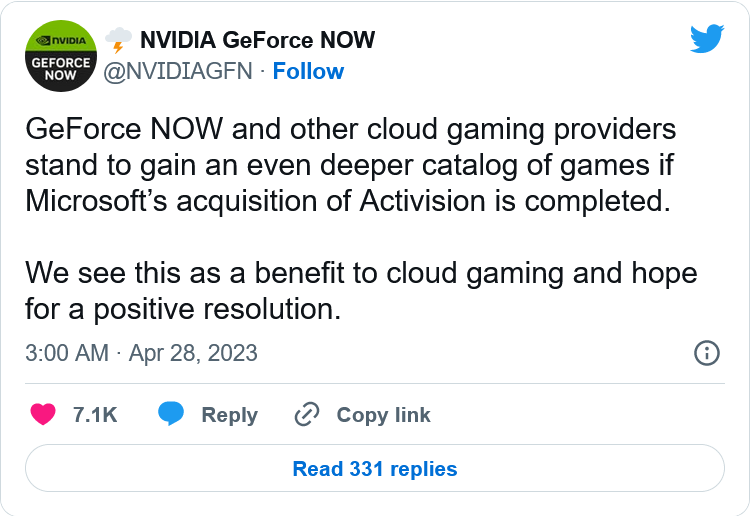Click the Reply text label
The image size is (750, 516).
(x=229, y=415)
